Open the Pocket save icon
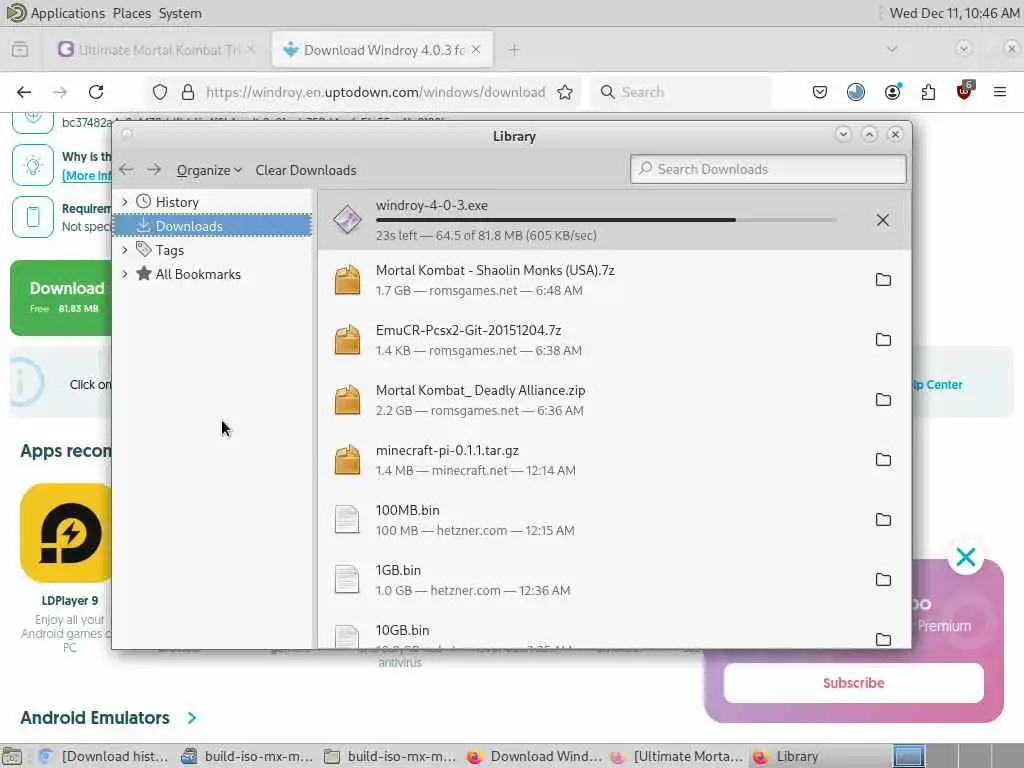Image resolution: width=1024 pixels, height=768 pixels. click(820, 92)
